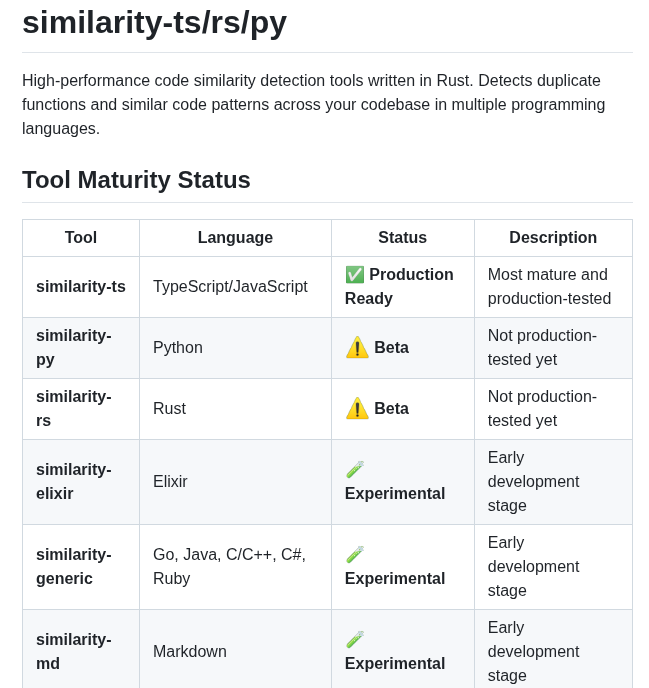Click 'Early development stage' in the similarity-md row
649x688 pixels.
point(534,652)
